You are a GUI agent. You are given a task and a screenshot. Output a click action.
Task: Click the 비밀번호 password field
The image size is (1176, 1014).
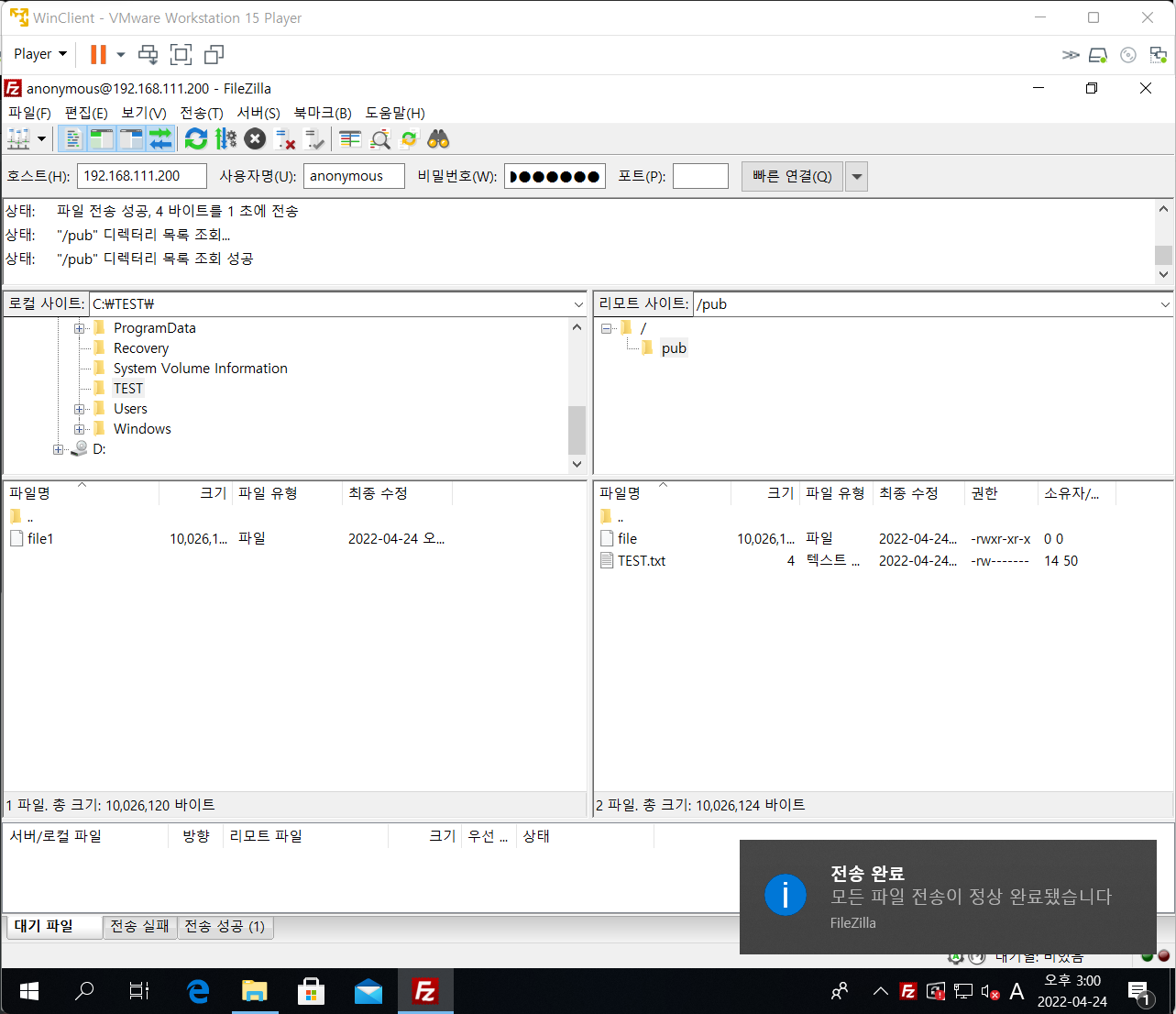(x=555, y=176)
